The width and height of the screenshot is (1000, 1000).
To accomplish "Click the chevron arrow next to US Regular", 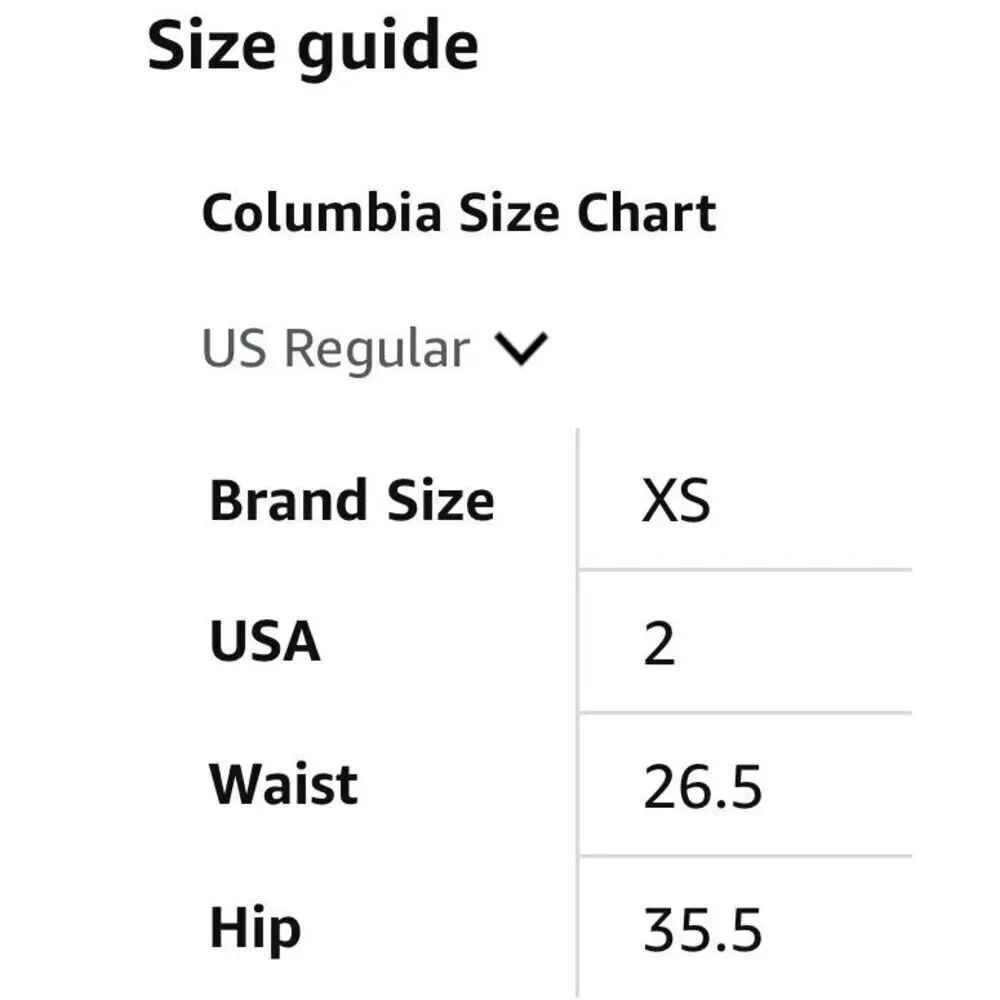I will tap(521, 348).
